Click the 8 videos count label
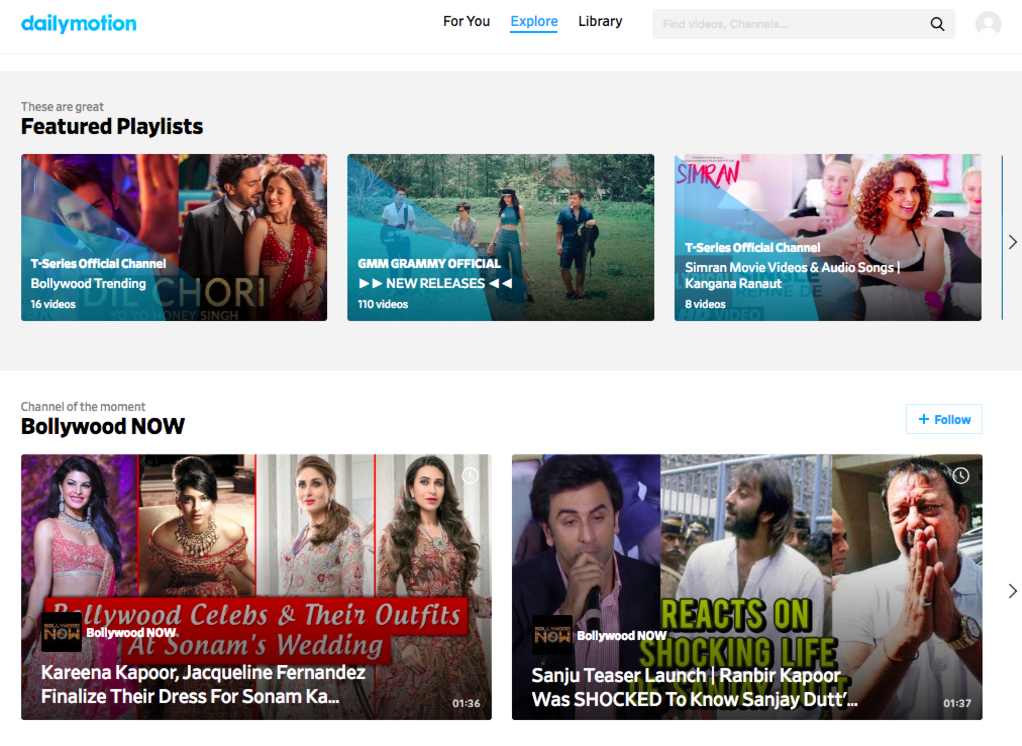Image resolution: width=1022 pixels, height=746 pixels. coord(705,304)
